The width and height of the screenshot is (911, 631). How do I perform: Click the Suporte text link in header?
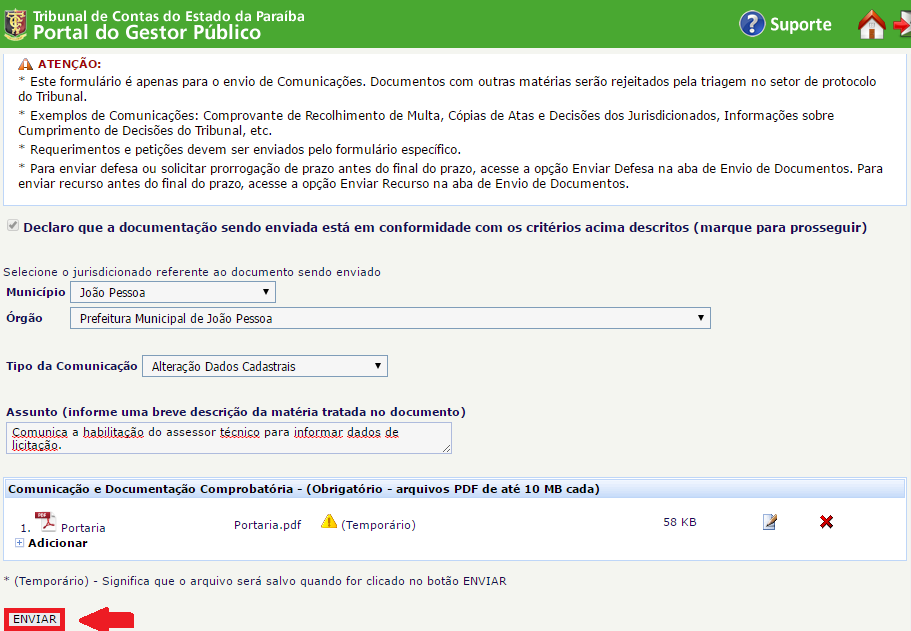coord(800,24)
